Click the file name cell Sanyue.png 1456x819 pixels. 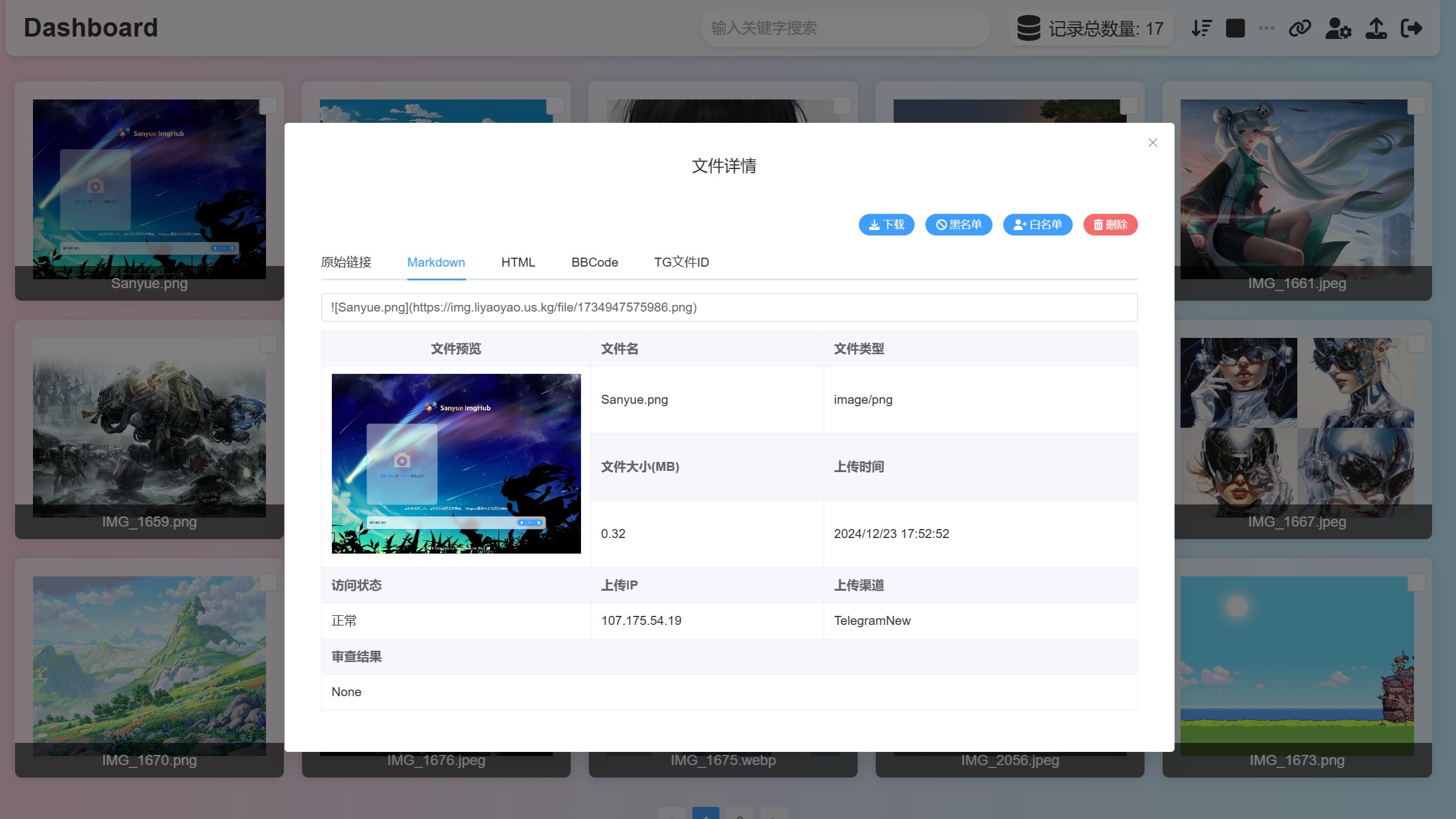click(634, 400)
